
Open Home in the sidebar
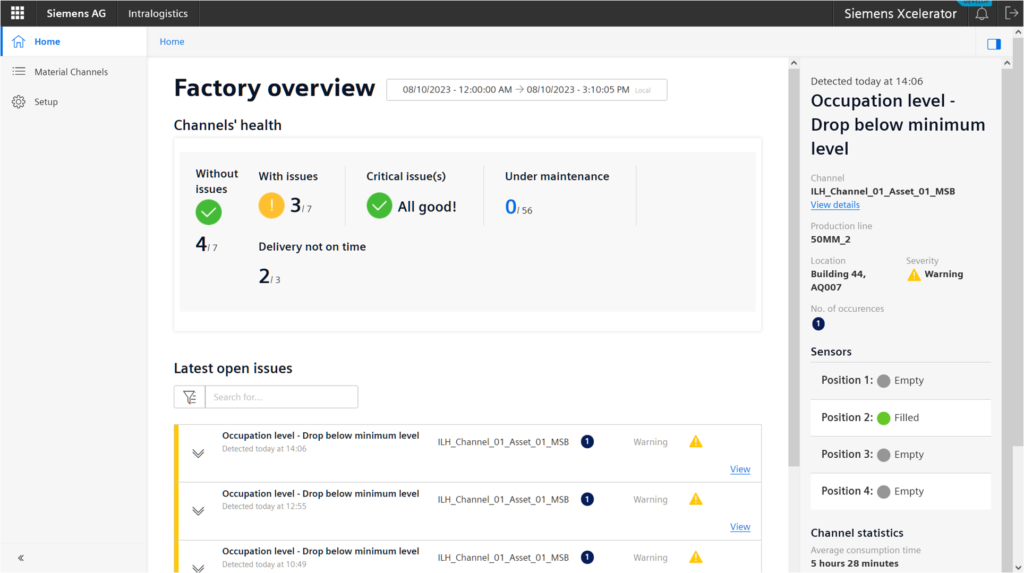[x=74, y=41]
